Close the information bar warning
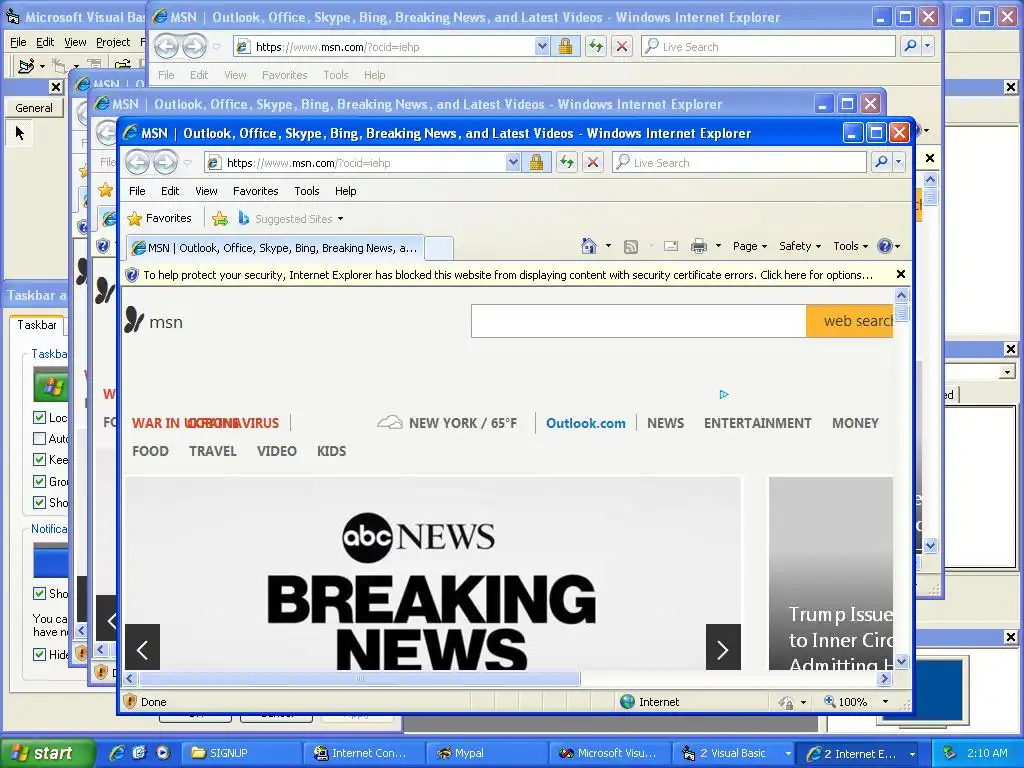The image size is (1024, 768). [901, 274]
